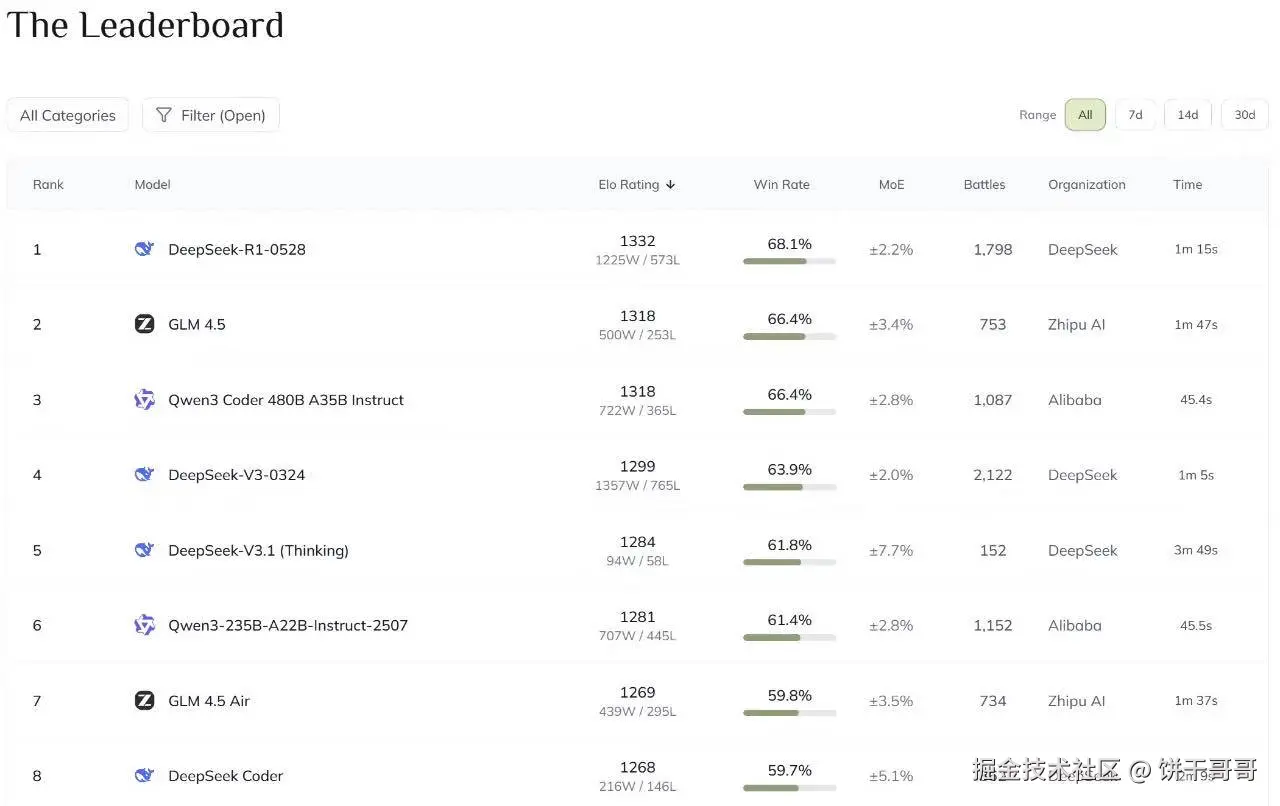Click the Qwen logo beside Qwen3-235B-A22B-Instruct-2507
Screen dimensions: 1280x806
[x=144, y=625]
